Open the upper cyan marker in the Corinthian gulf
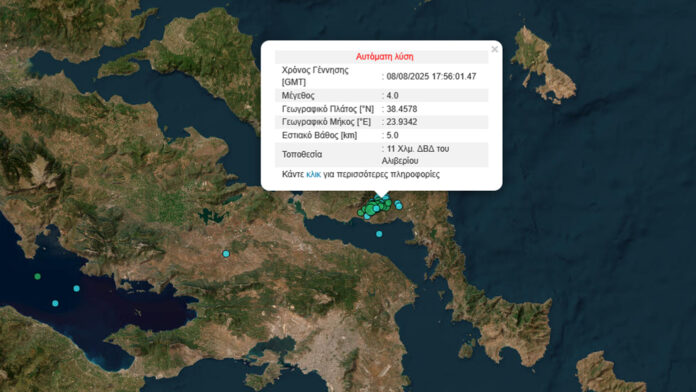696x392 pixels. point(77,289)
